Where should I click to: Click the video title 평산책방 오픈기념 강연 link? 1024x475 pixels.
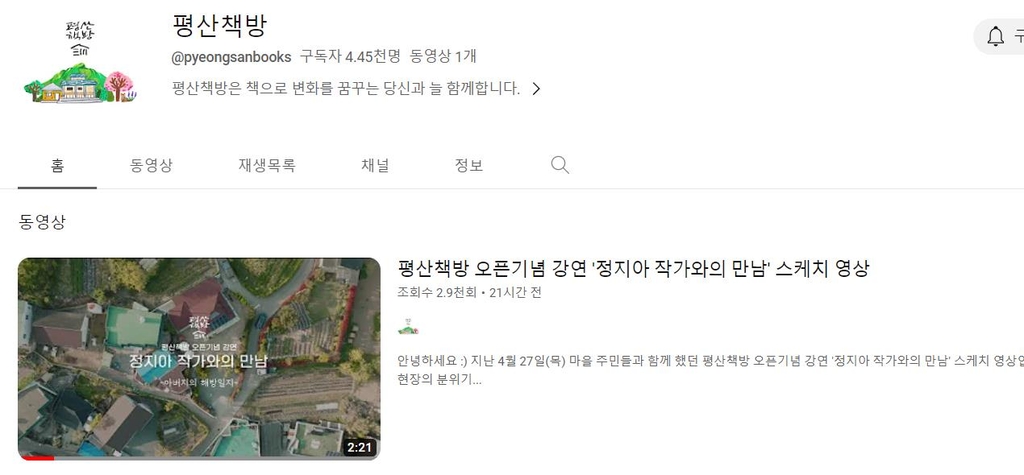(x=633, y=269)
